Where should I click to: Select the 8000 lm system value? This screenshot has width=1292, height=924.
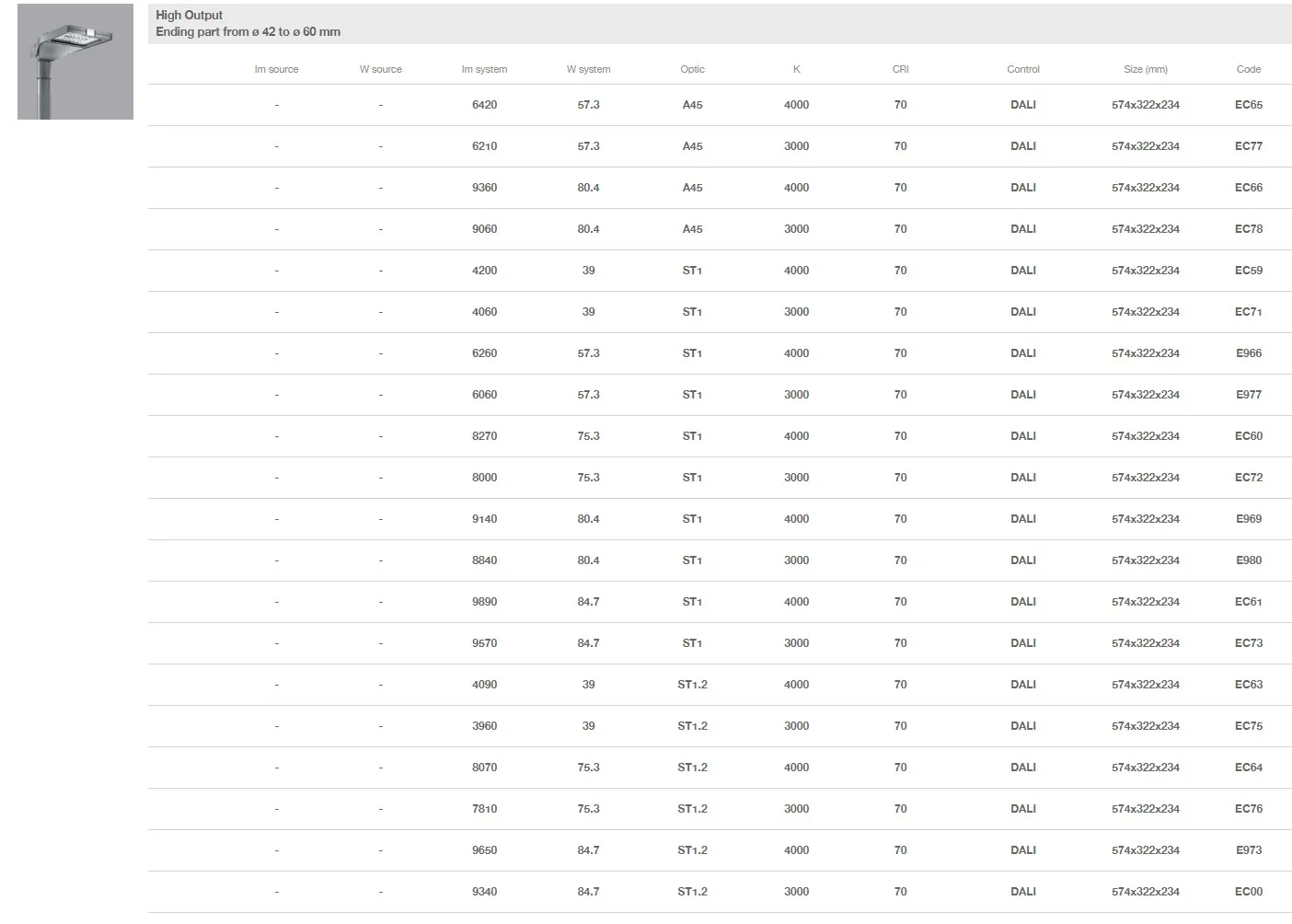pos(484,478)
